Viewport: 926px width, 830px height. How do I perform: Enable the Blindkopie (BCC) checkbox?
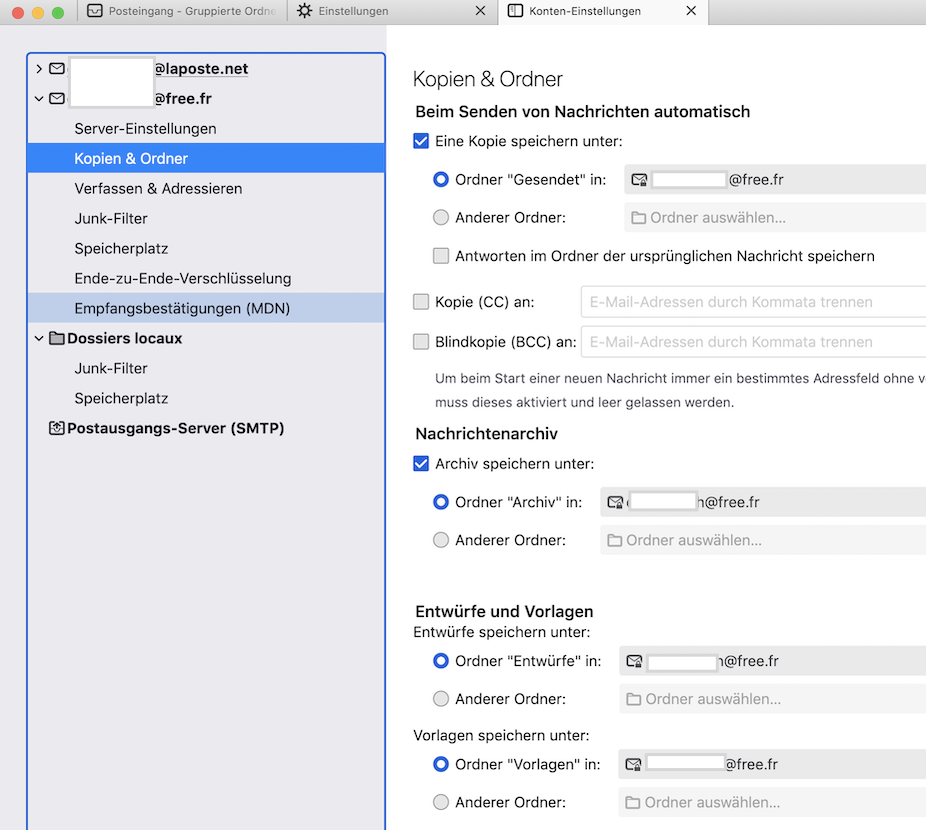pyautogui.click(x=421, y=342)
